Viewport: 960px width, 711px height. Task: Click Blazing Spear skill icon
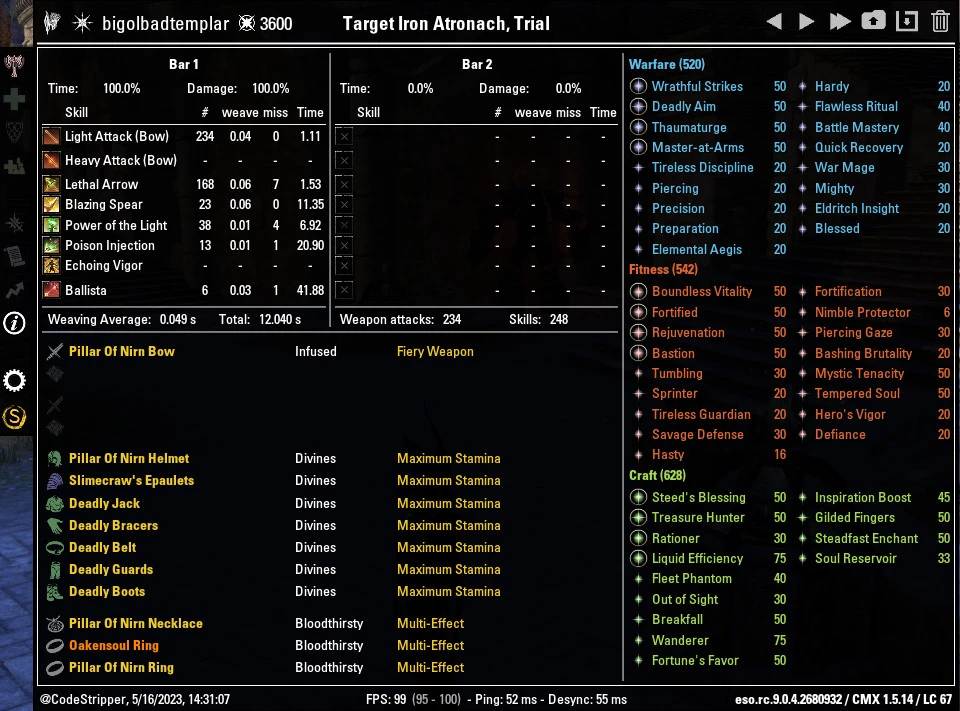pos(51,205)
